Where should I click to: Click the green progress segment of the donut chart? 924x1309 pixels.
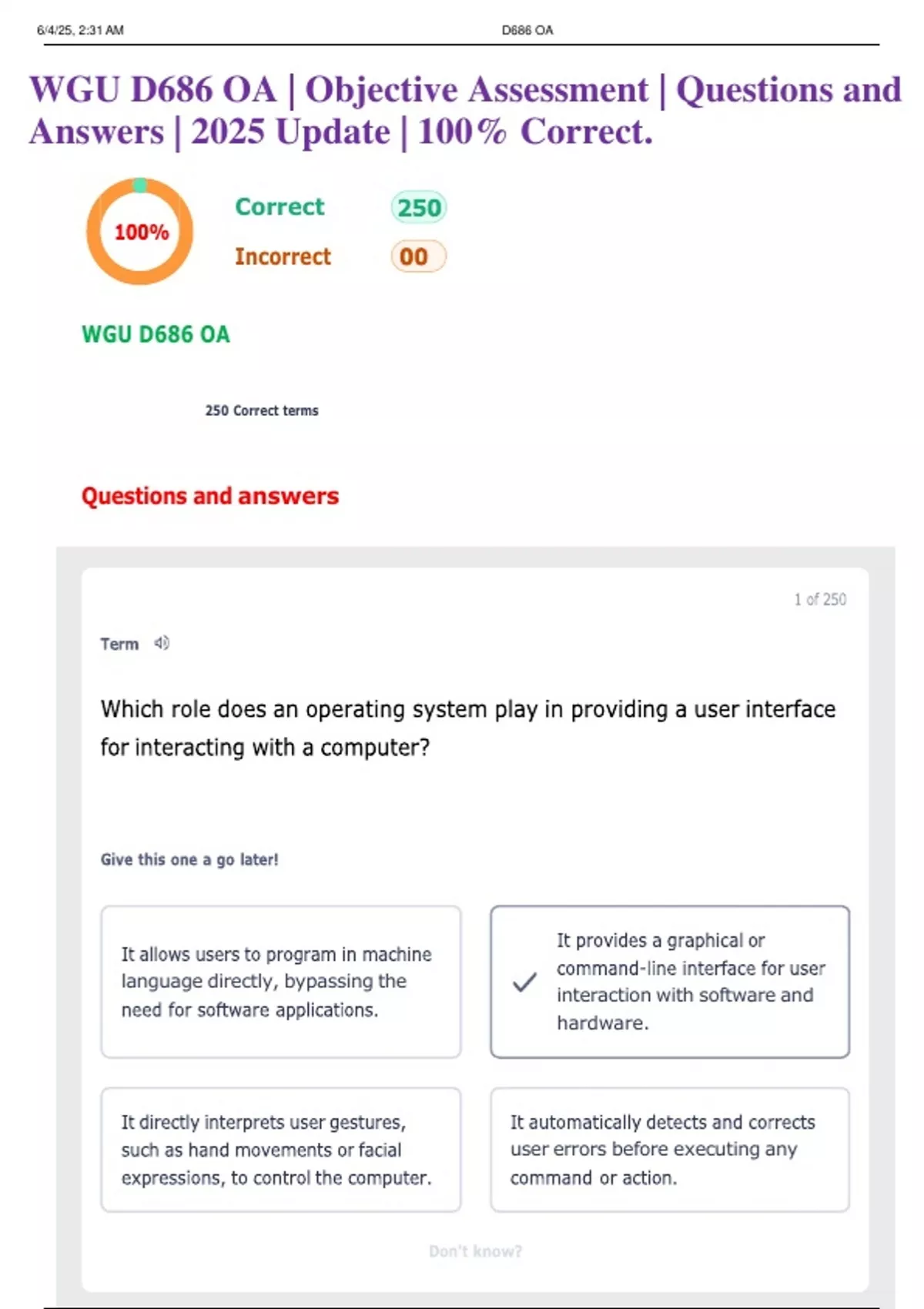(140, 183)
